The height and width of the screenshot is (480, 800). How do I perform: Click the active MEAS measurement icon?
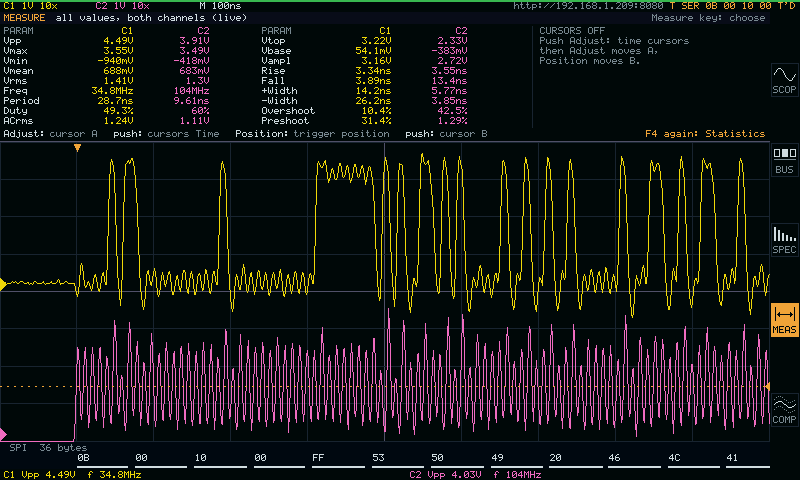pyautogui.click(x=784, y=320)
